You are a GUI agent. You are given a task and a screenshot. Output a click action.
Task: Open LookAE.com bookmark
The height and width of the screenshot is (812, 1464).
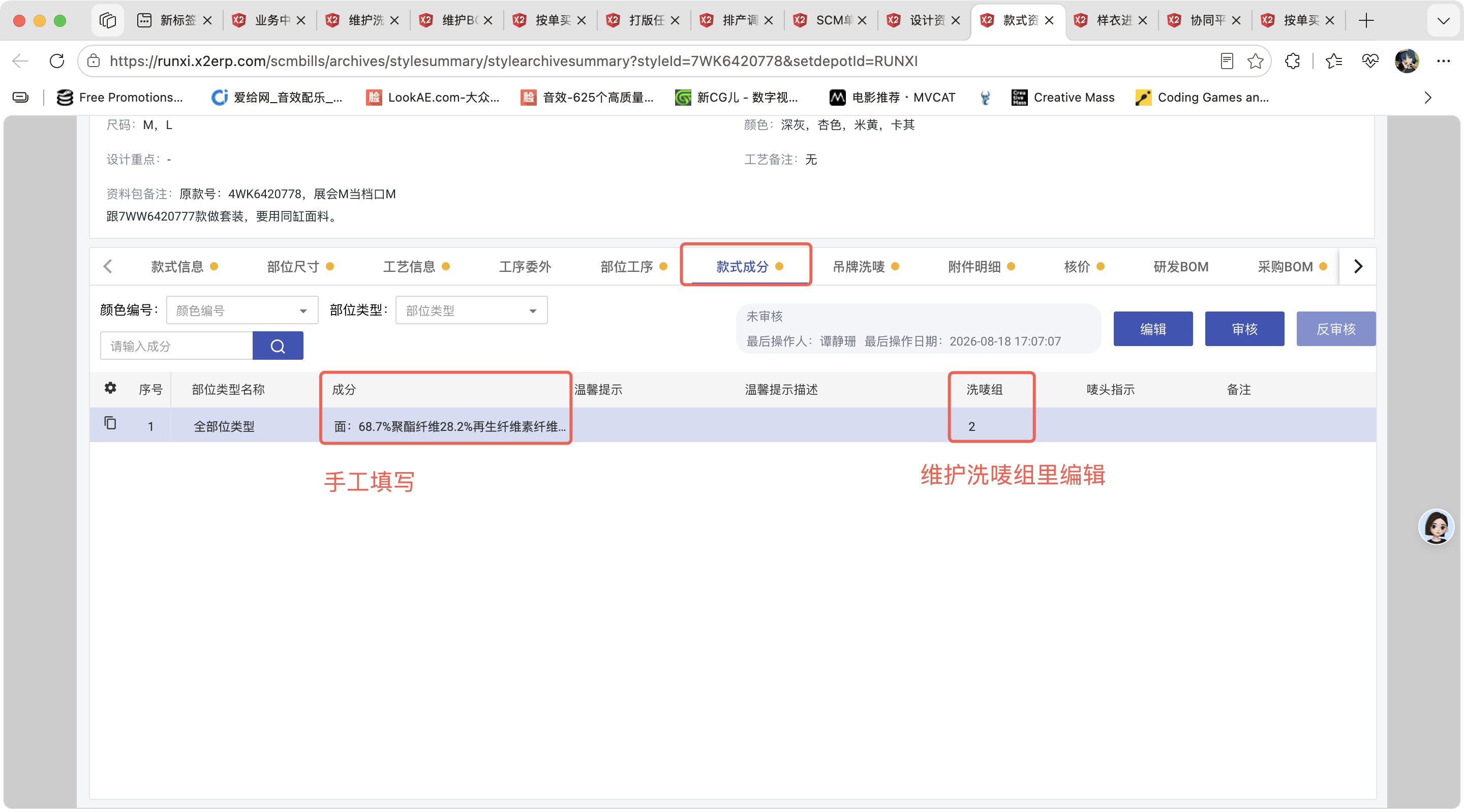tap(433, 98)
